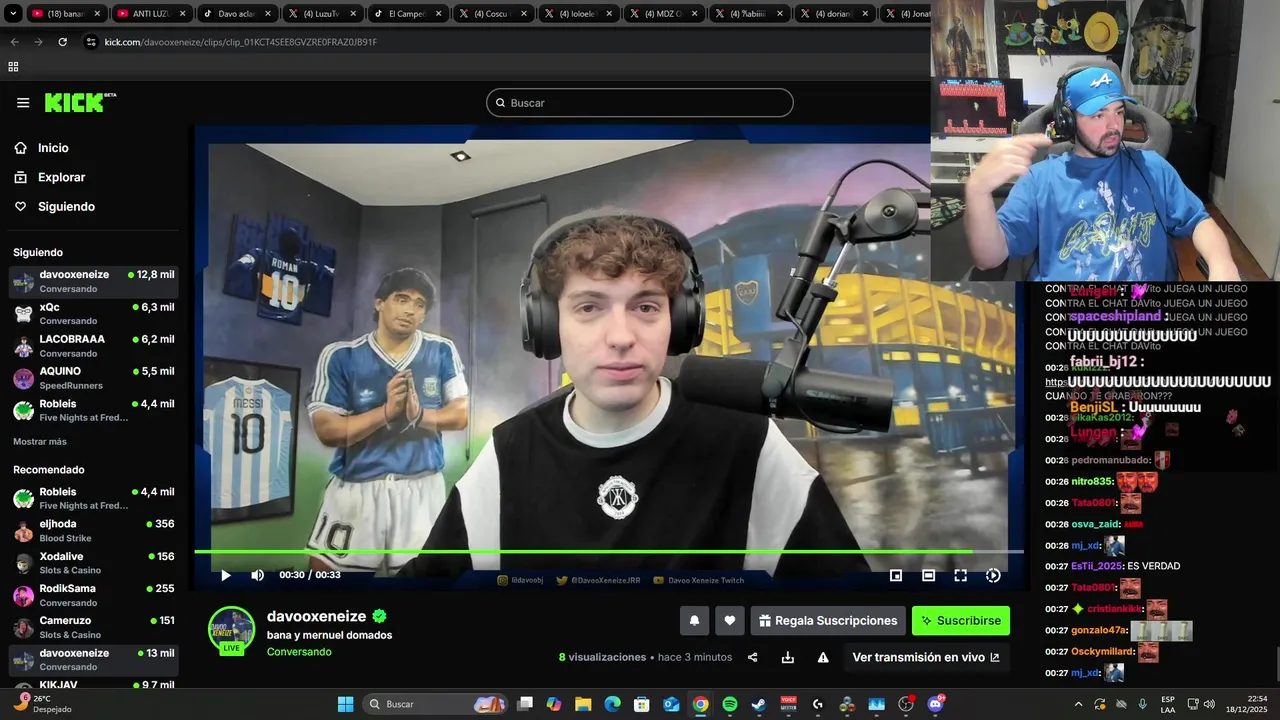Enter fullscreen on the video player

[x=960, y=575]
